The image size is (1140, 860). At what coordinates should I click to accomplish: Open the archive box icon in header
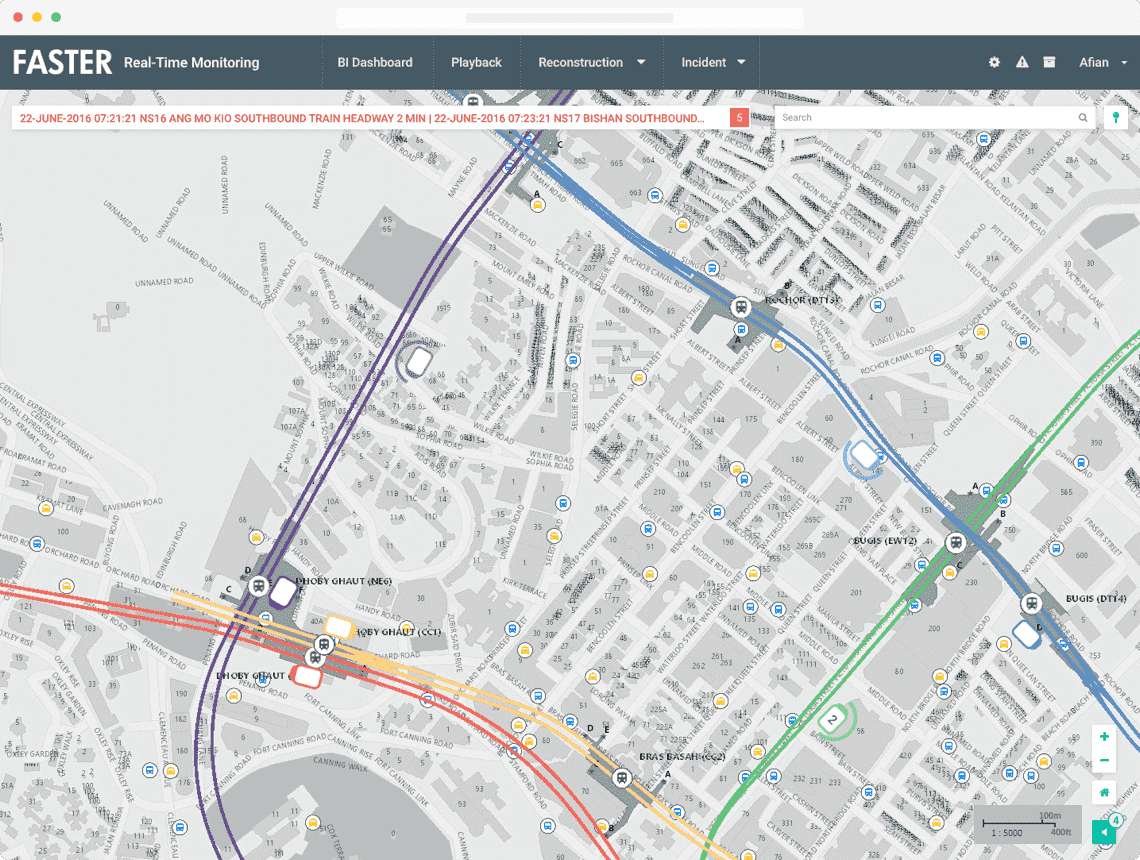pos(1049,62)
